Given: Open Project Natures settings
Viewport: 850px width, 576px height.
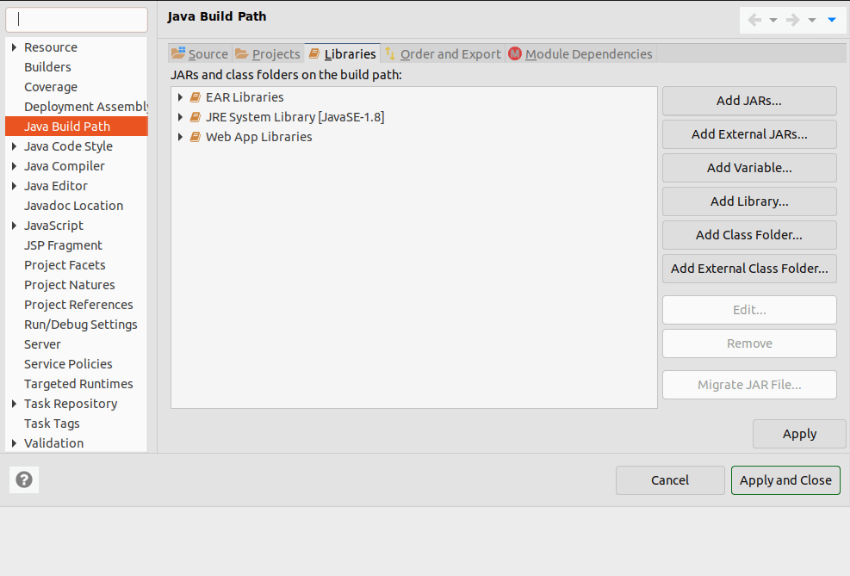Looking at the screenshot, I should [x=69, y=285].
